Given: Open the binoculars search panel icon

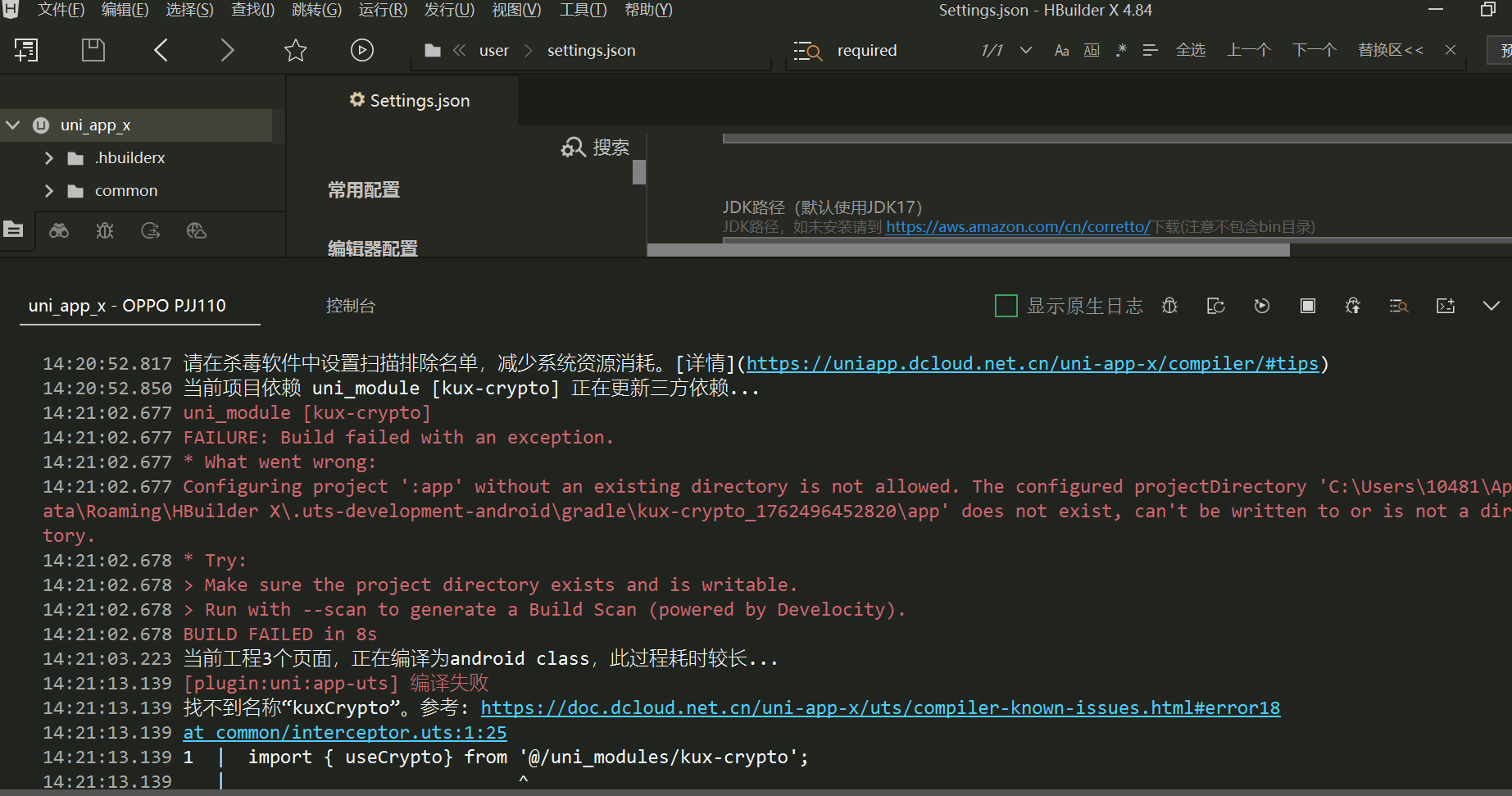Looking at the screenshot, I should pyautogui.click(x=59, y=230).
